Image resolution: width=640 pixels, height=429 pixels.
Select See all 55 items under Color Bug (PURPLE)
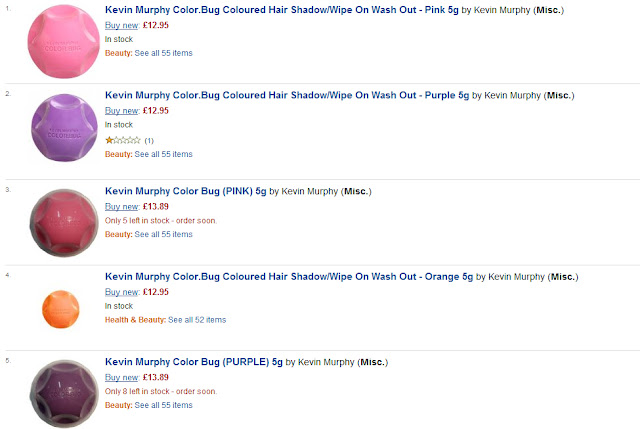163,405
